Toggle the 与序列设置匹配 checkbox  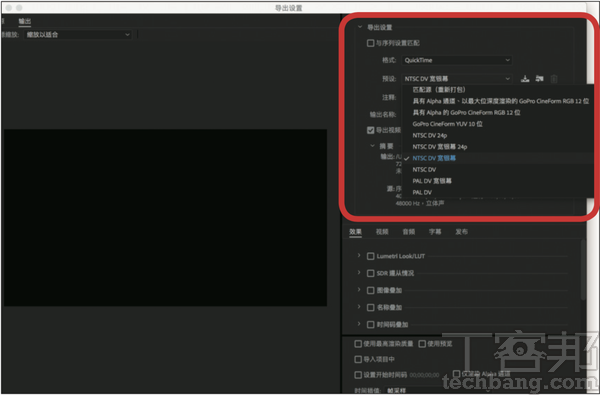click(x=370, y=43)
